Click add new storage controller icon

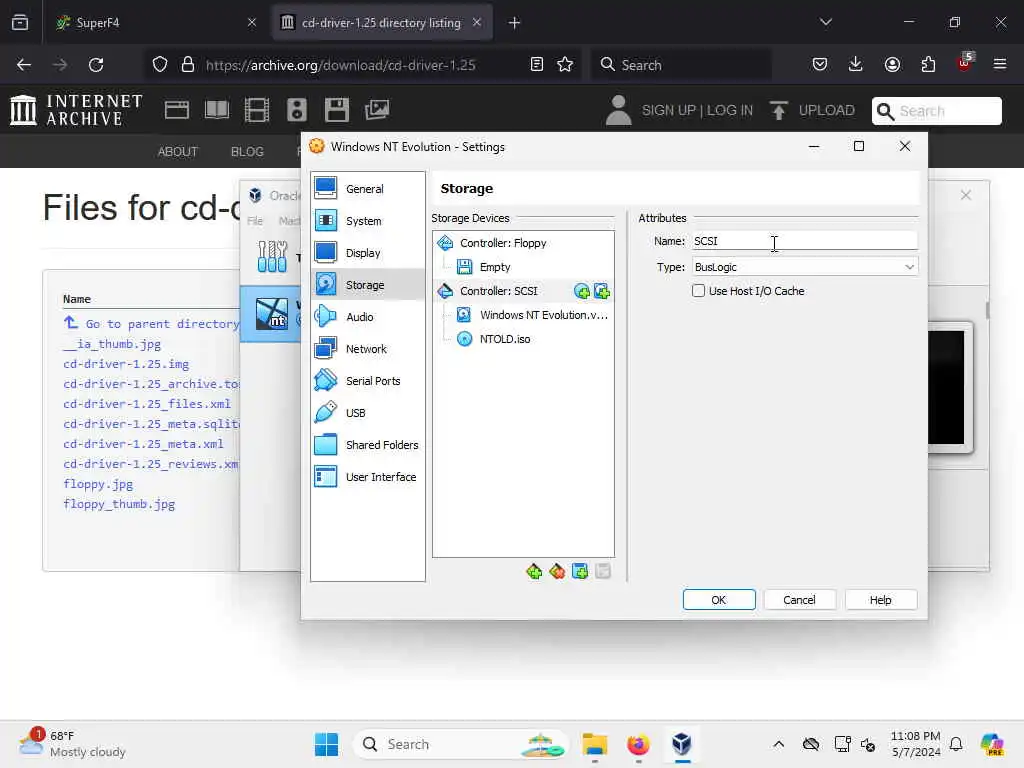pos(534,571)
